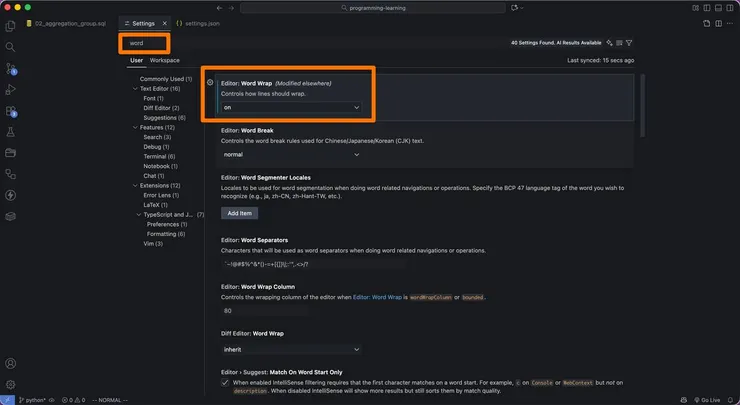Click the folder icon in activity bar
The image size is (740, 405).
pos(10,153)
